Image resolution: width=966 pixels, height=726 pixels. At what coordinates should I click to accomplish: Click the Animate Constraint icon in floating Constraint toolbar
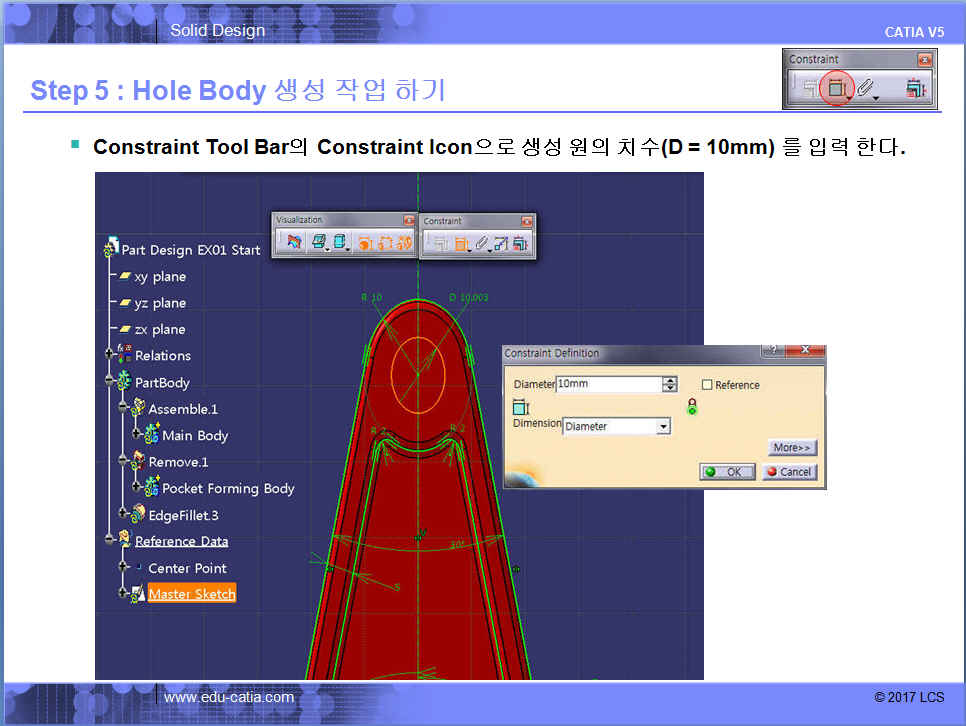[502, 243]
